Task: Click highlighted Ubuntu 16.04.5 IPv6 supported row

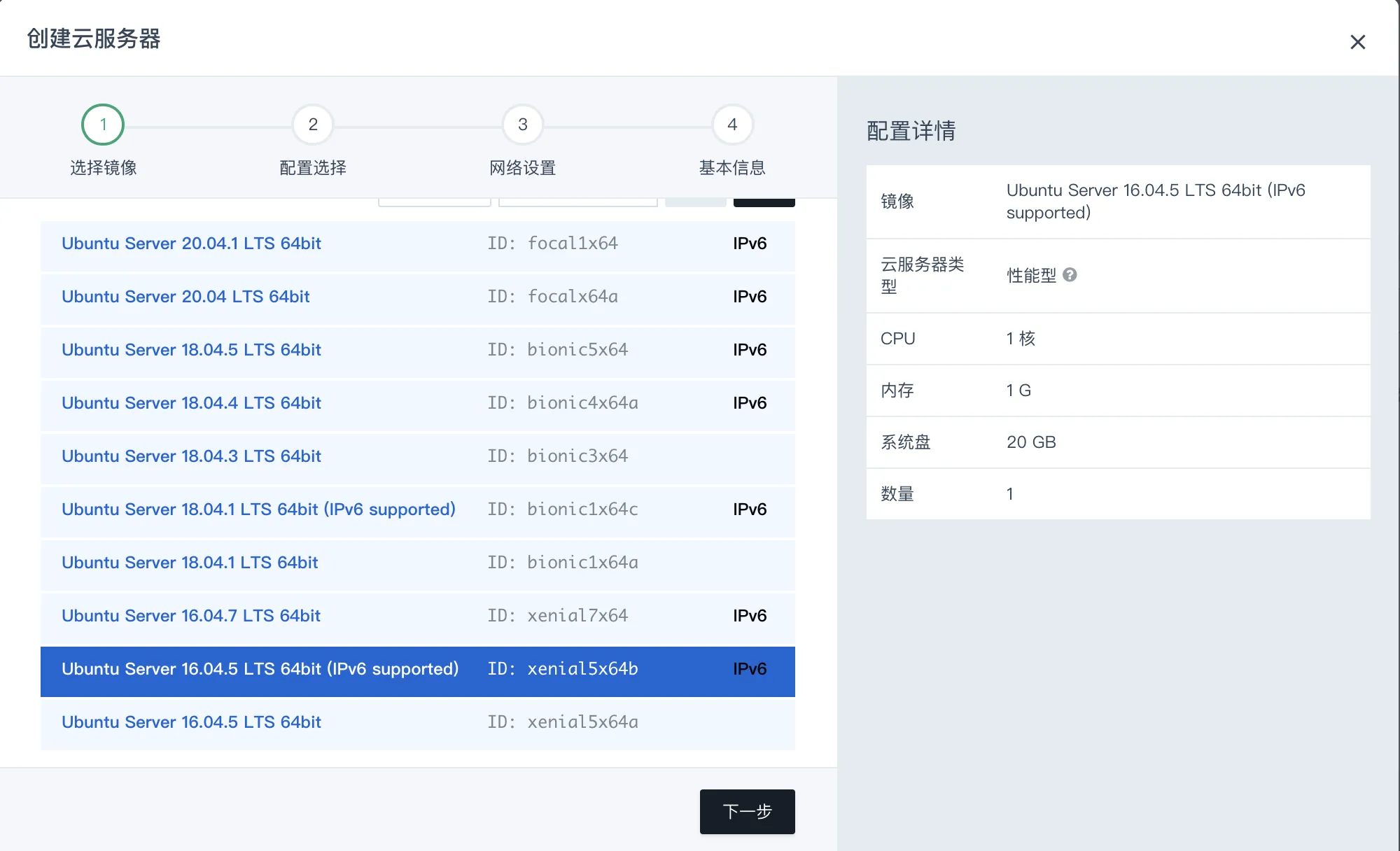Action: tap(260, 669)
